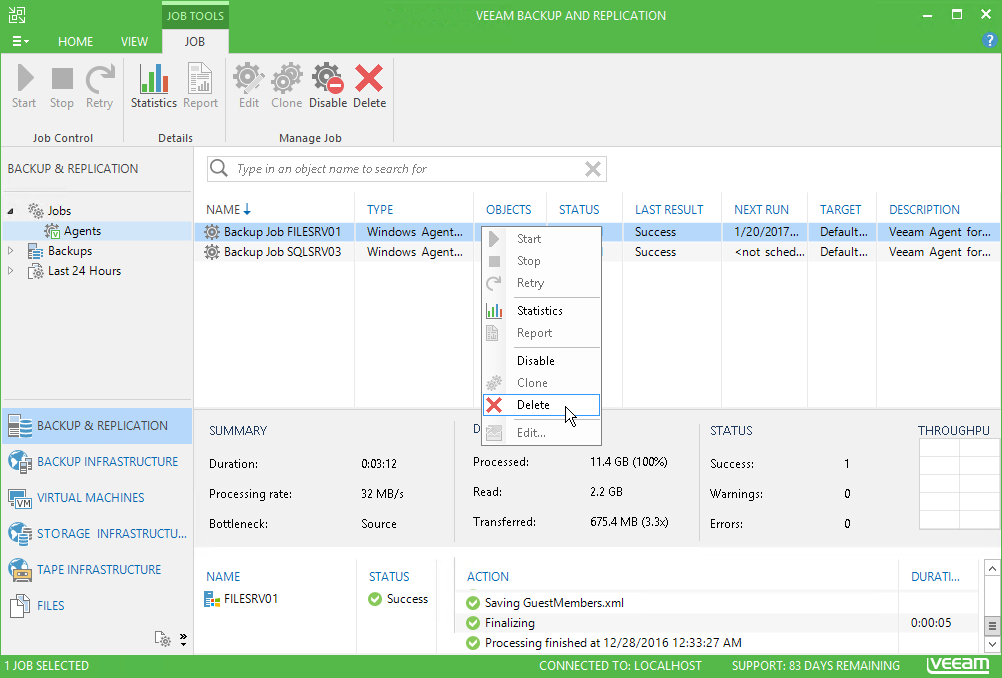The image size is (1002, 678).
Task: Click the Retry ribbon icon
Action: (x=100, y=86)
